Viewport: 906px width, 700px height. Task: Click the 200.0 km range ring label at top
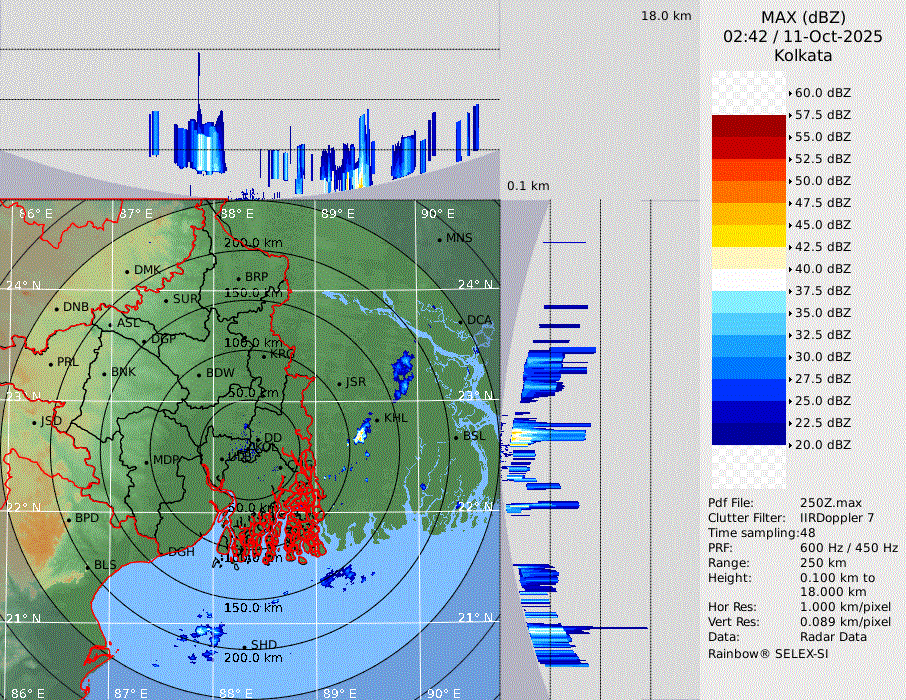(253, 243)
